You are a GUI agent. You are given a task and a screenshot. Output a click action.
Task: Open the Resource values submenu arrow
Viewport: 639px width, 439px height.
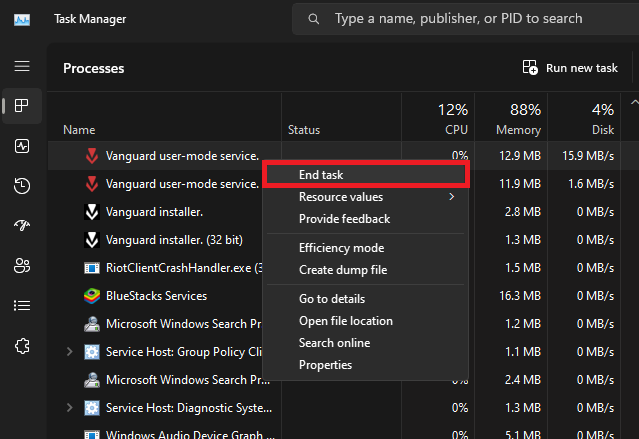[x=452, y=196]
